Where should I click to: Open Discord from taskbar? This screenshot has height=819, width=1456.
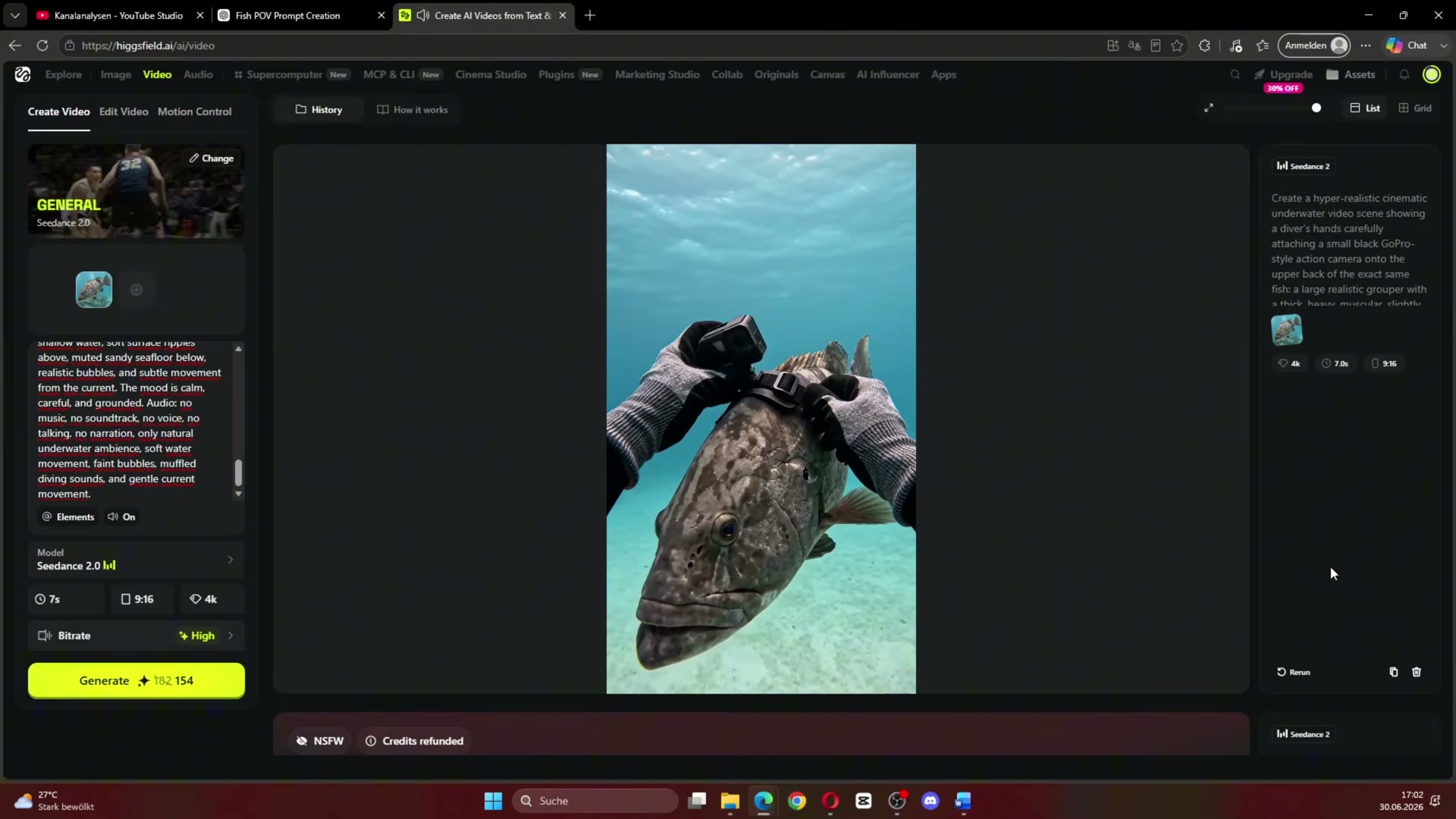click(930, 801)
